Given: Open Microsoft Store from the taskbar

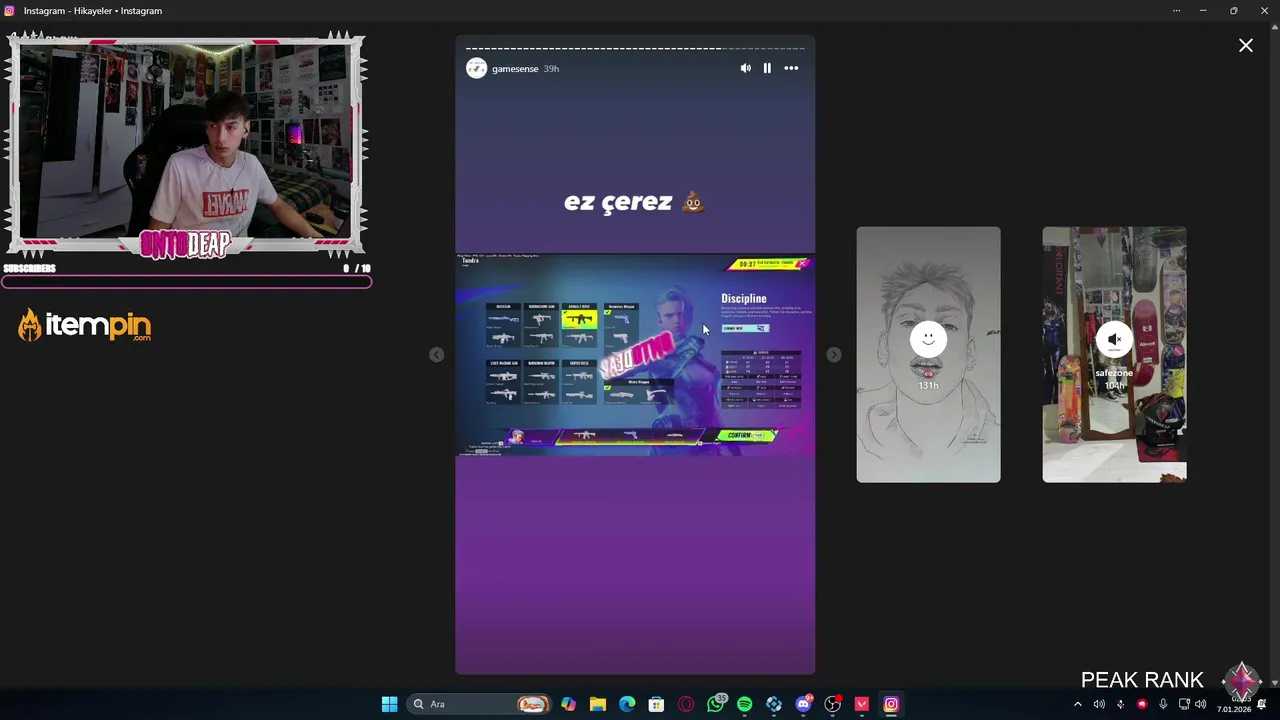Looking at the screenshot, I should pyautogui.click(x=656, y=704).
